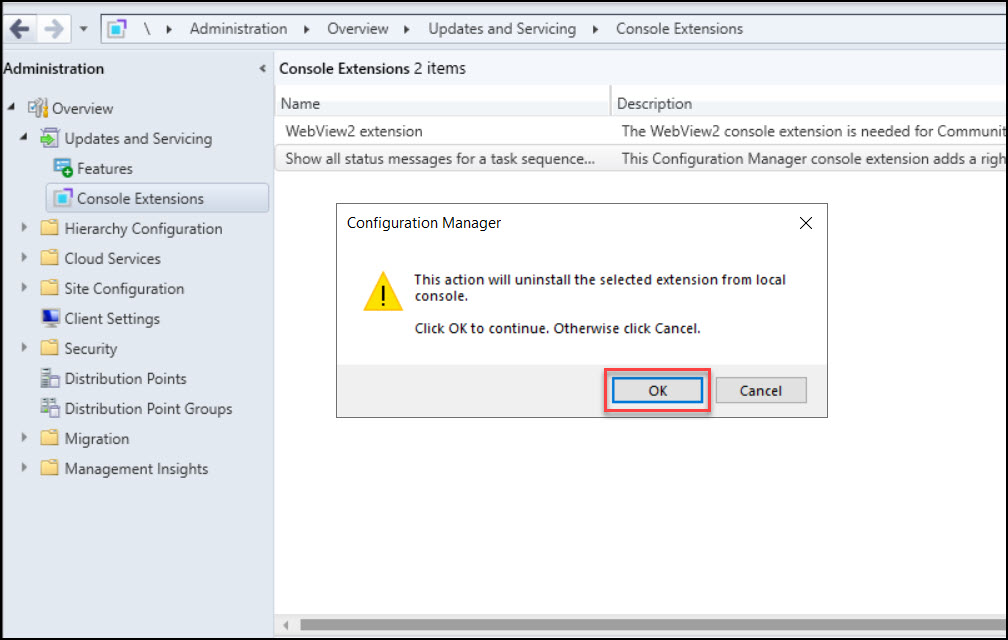Select Overview in the breadcrumb bar
Image resolution: width=1008 pixels, height=640 pixels.
click(x=357, y=29)
